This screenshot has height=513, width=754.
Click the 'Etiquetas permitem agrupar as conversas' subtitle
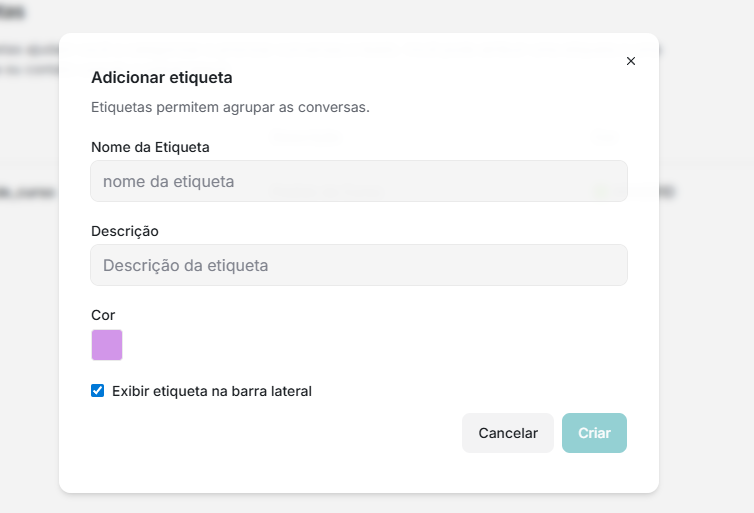[x=230, y=106]
